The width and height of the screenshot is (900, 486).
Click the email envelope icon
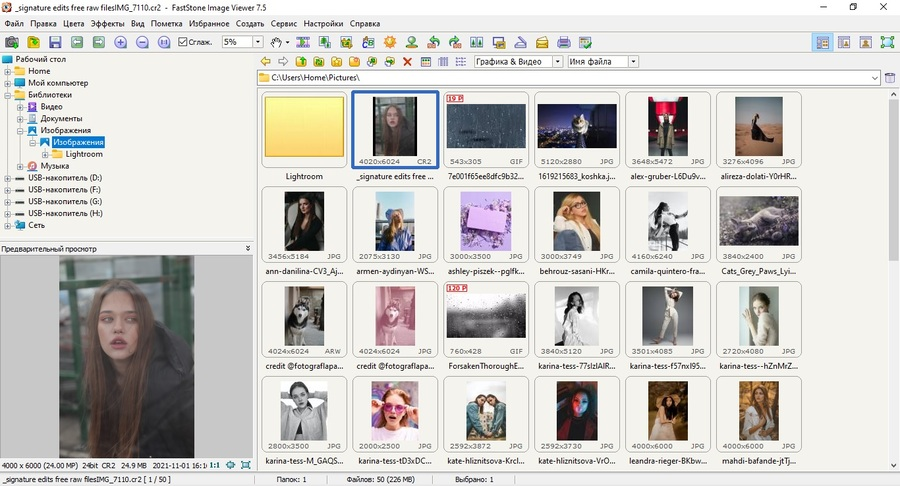point(542,42)
